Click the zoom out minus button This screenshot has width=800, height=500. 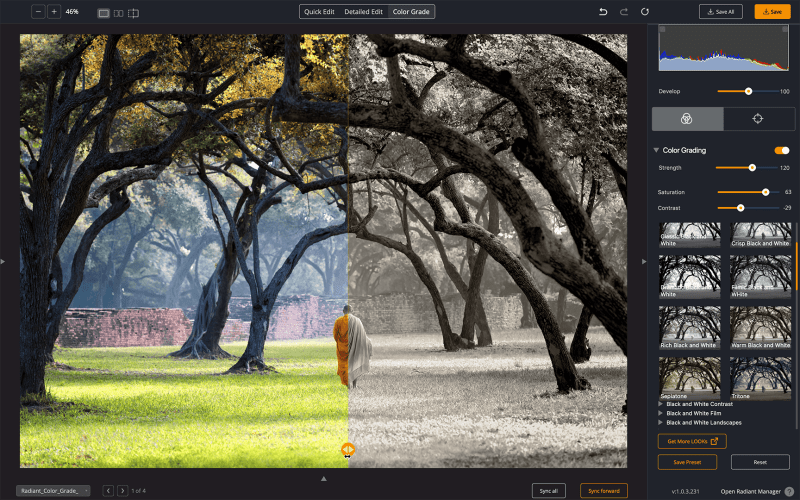coord(37,12)
